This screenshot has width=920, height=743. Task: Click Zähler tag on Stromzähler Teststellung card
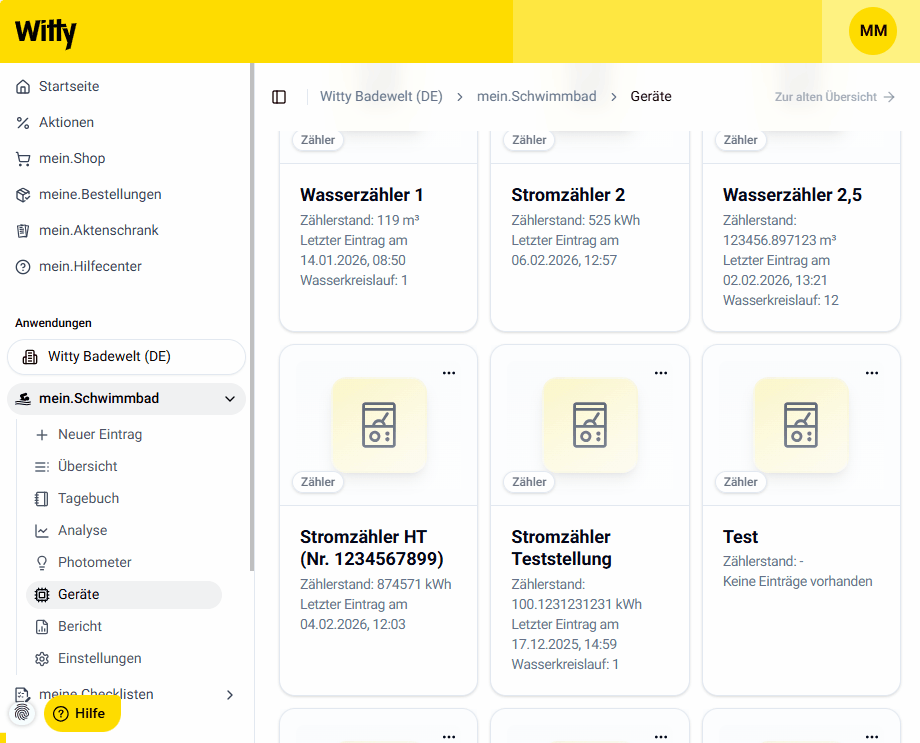pos(529,482)
